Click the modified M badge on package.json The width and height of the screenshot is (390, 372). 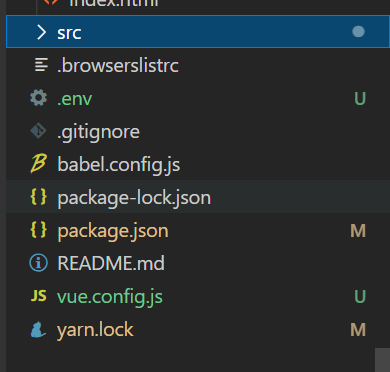(x=358, y=231)
